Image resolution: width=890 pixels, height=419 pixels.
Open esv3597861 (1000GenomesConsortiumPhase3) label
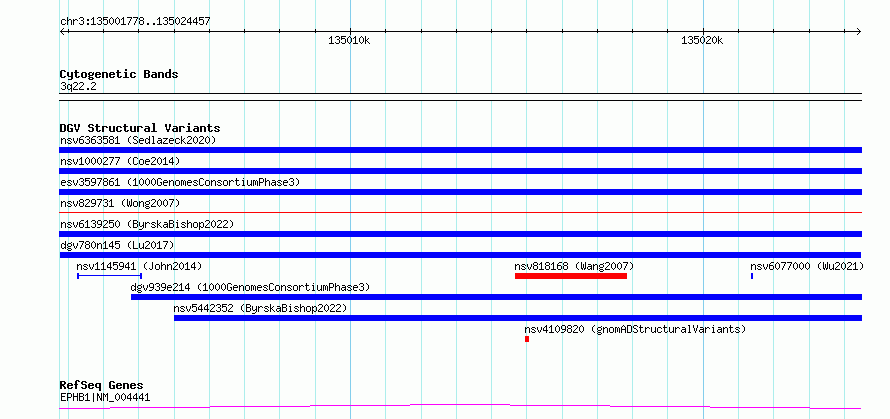(x=180, y=182)
